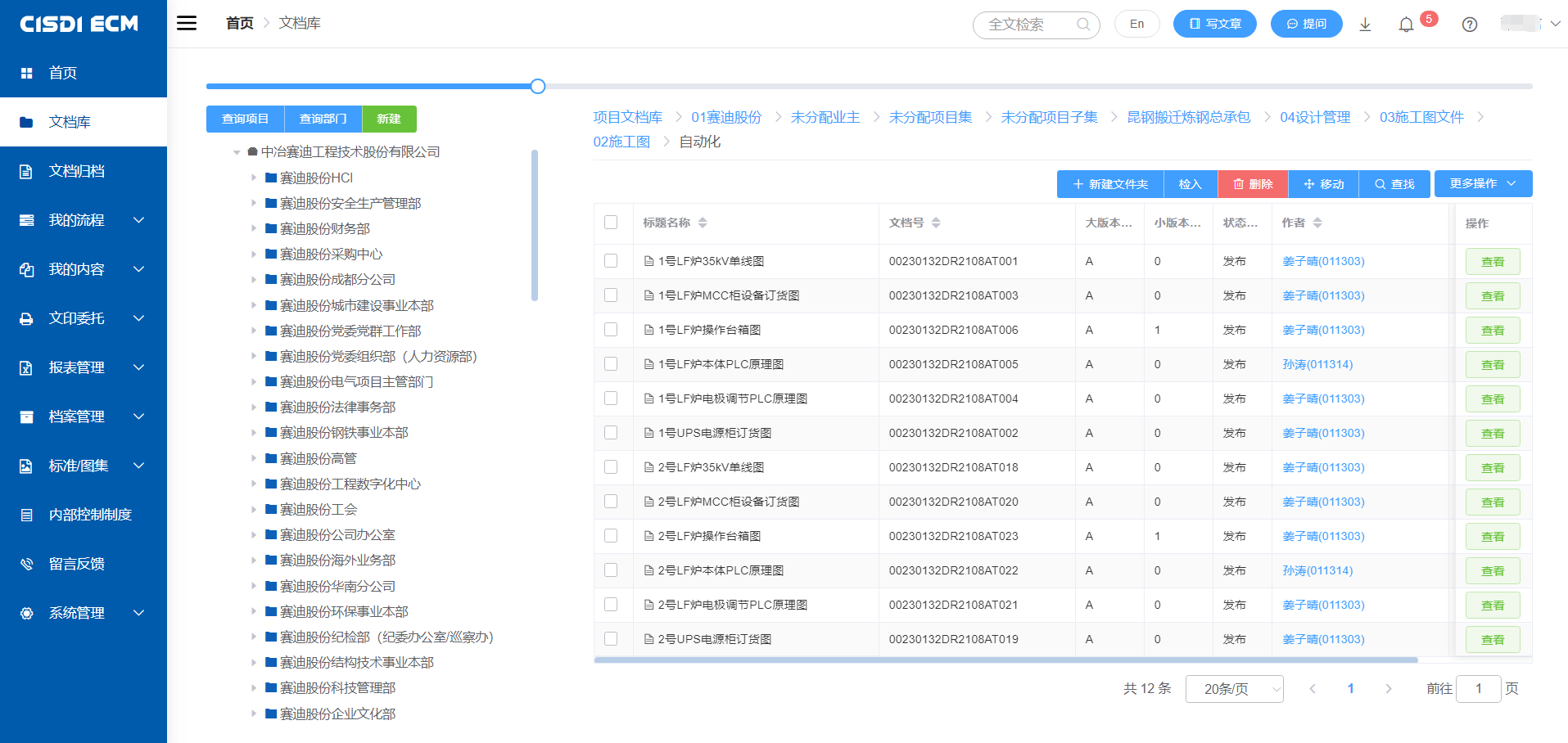The height and width of the screenshot is (743, 1568).
Task: Click the 写文章 button
Action: [1215, 24]
